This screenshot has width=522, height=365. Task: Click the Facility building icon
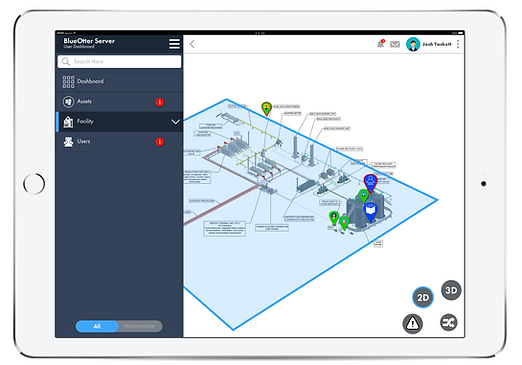(x=68, y=122)
